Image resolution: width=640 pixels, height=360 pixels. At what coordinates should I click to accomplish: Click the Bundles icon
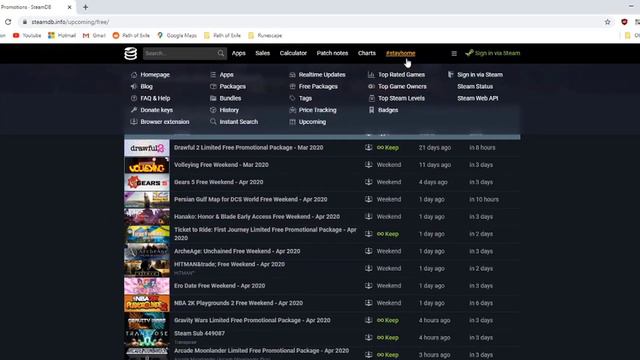pyautogui.click(x=213, y=98)
